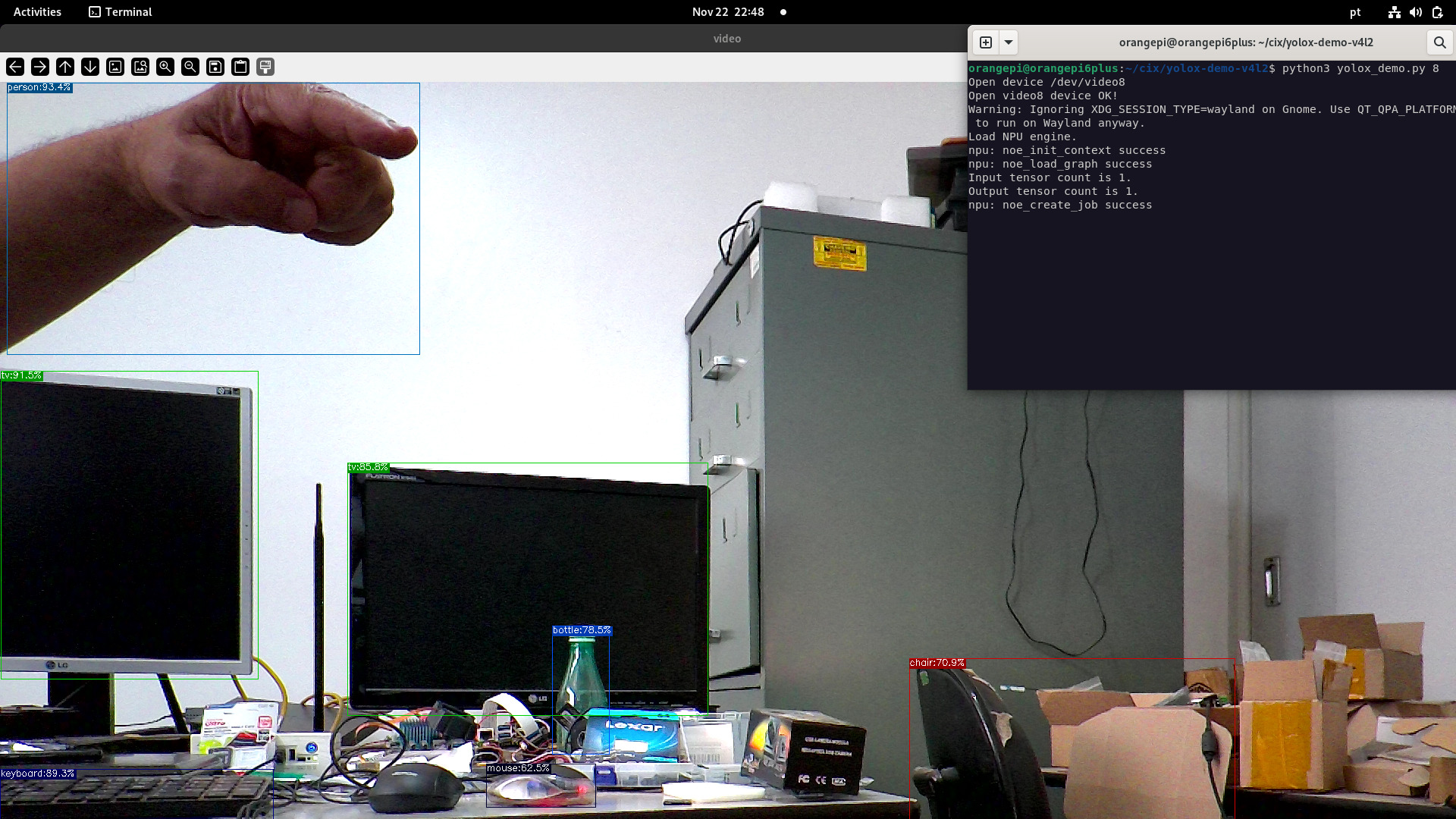Save the current image with floppy icon
This screenshot has width=1456, height=819.
click(215, 67)
